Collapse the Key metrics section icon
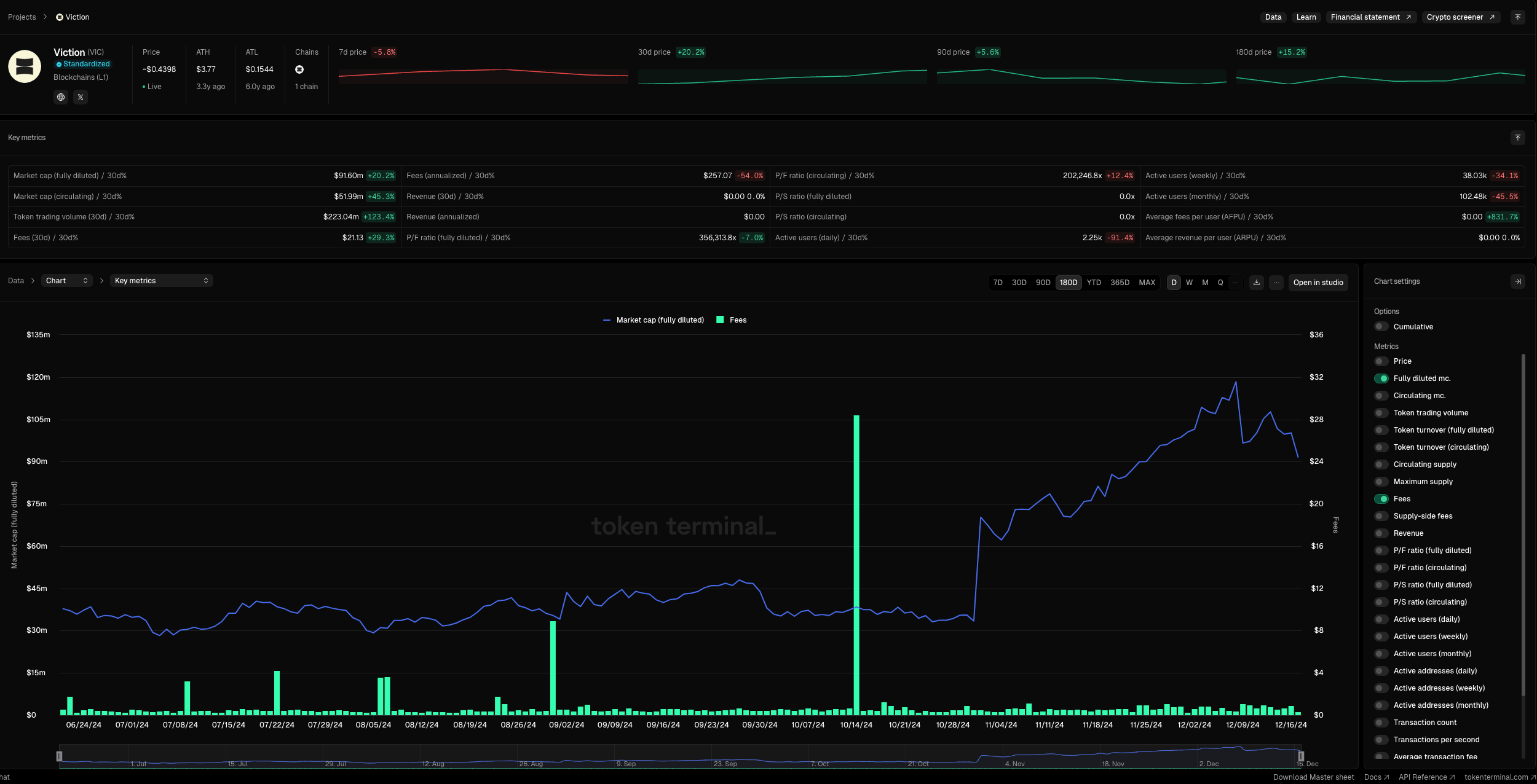 click(x=1517, y=138)
